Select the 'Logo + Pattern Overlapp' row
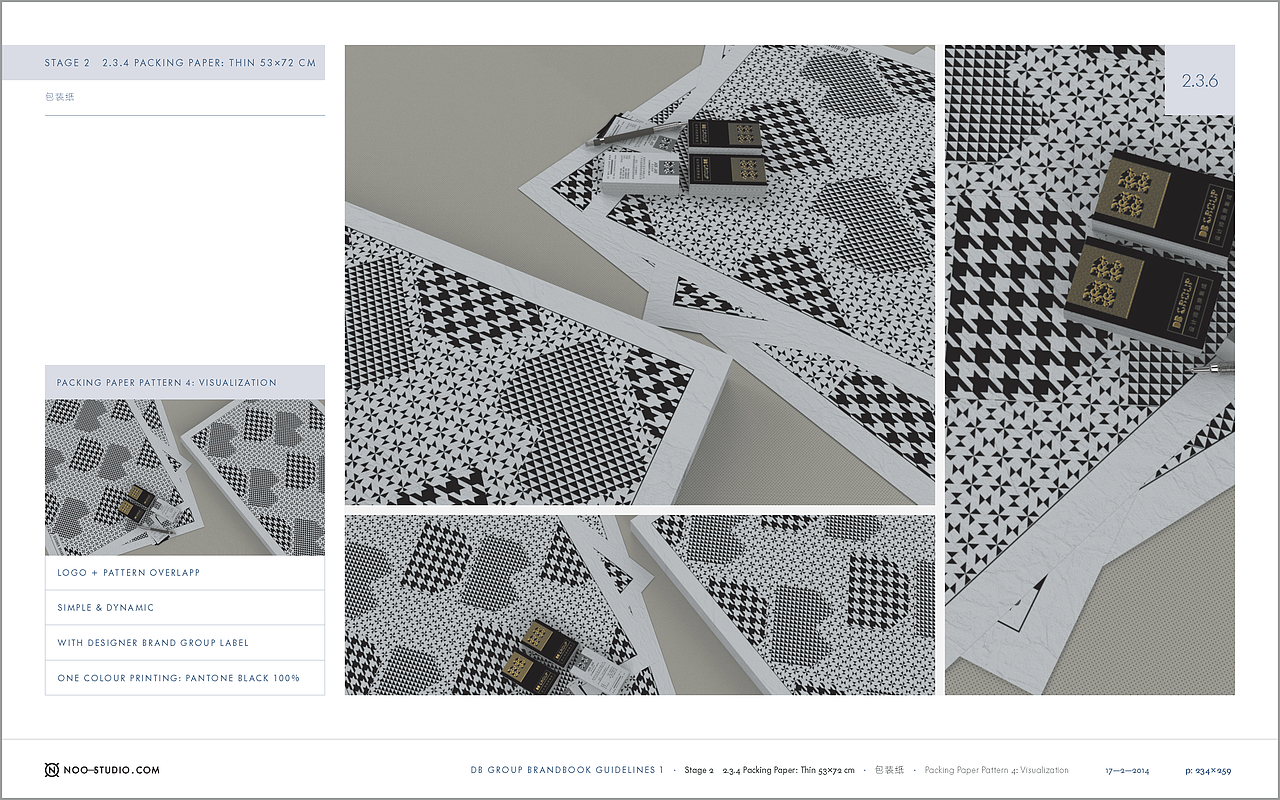The image size is (1280, 800). pos(185,573)
